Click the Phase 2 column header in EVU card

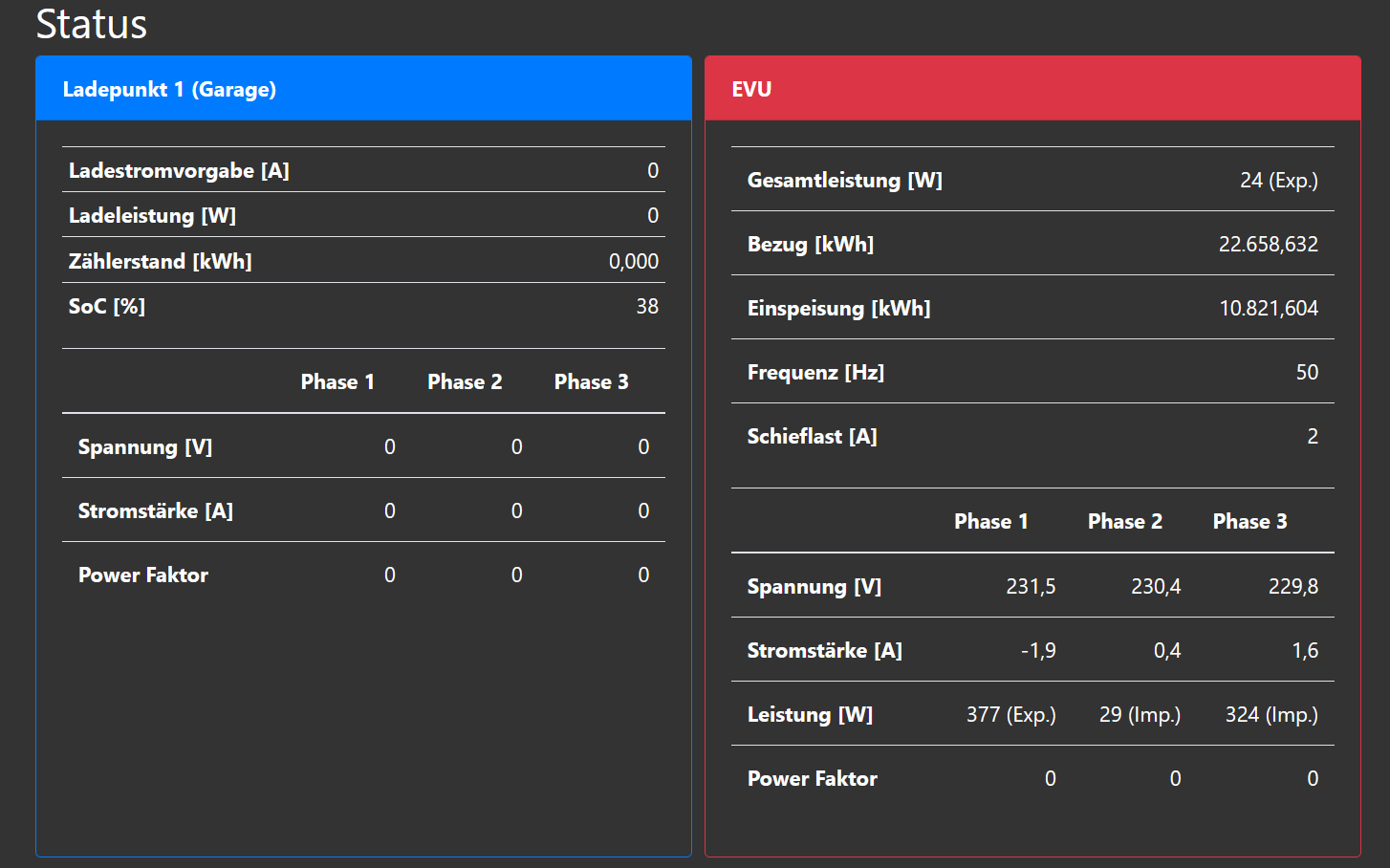tap(1125, 521)
